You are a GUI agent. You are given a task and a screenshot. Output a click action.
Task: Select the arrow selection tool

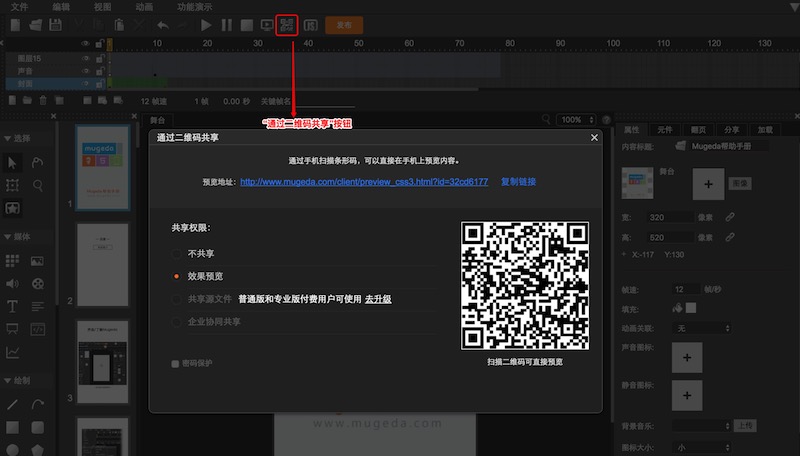[12, 163]
